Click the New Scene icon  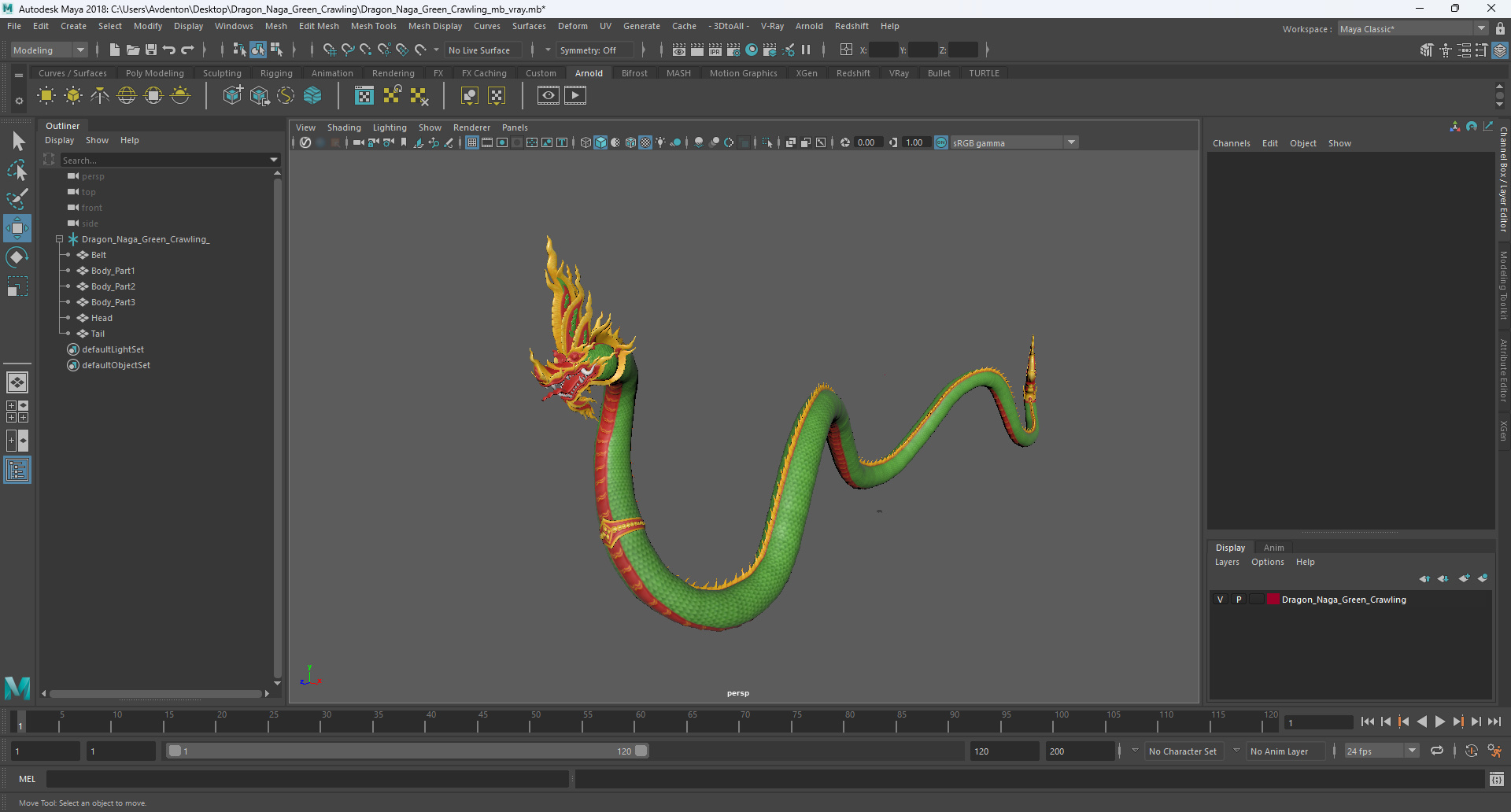[x=115, y=50]
